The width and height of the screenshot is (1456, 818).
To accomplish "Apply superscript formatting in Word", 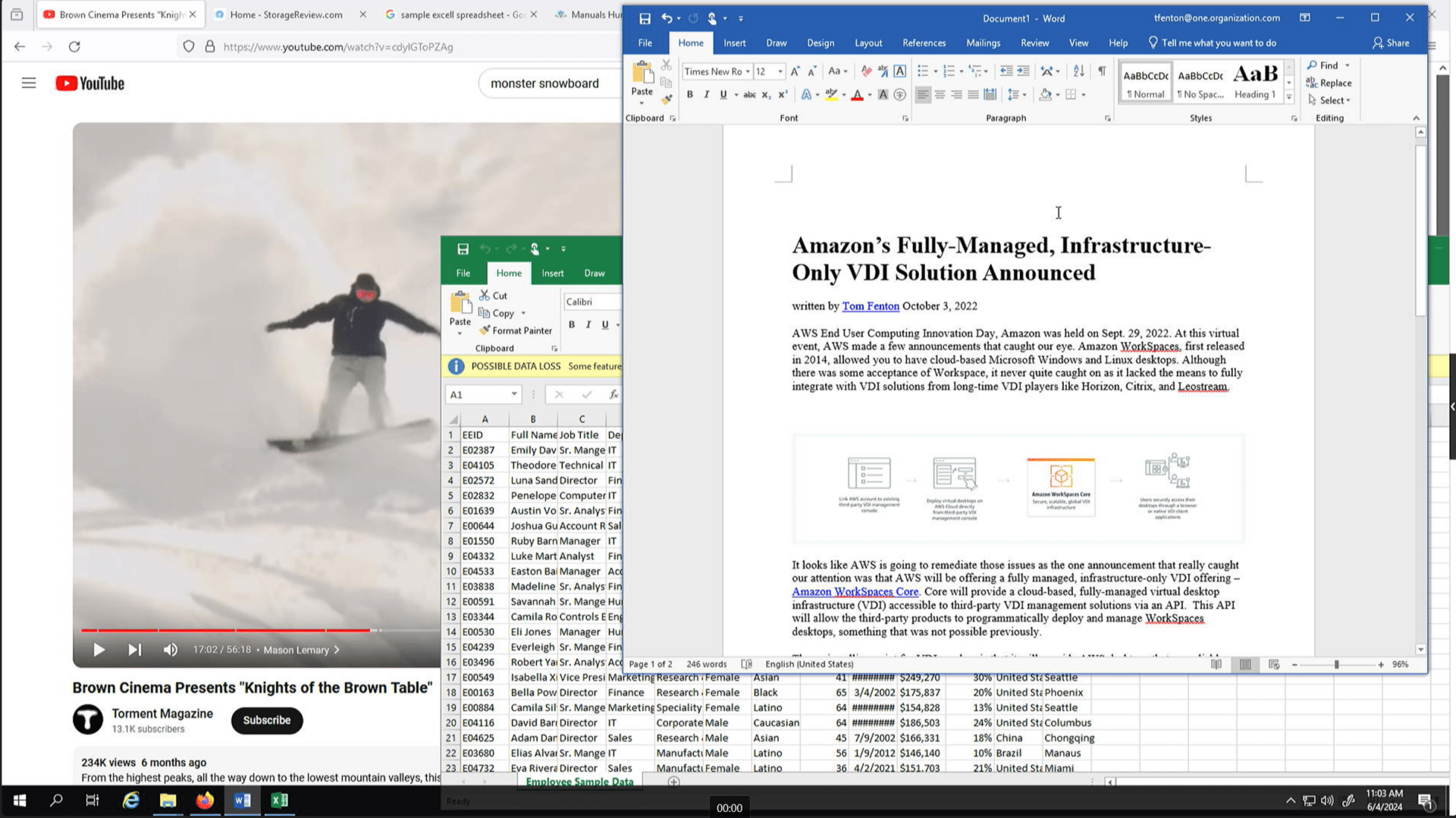I will [783, 95].
